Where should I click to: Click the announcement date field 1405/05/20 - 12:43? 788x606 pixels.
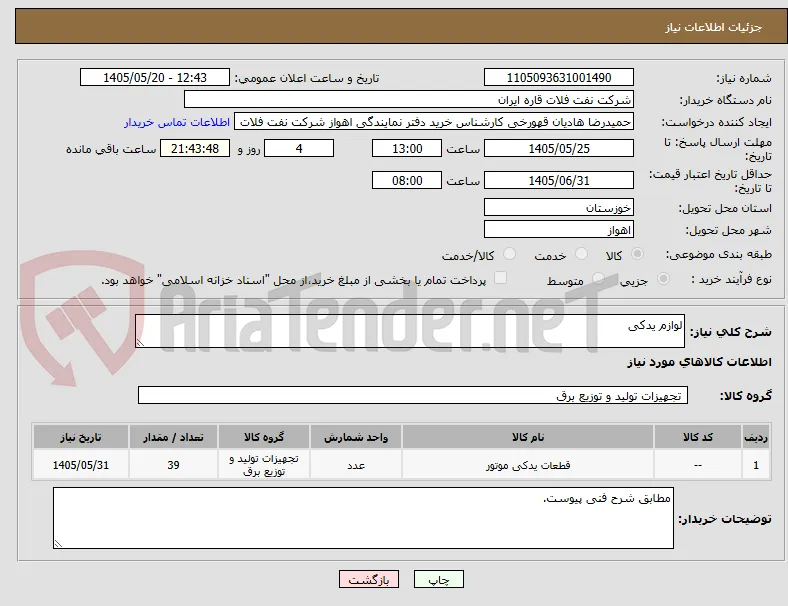[155, 77]
